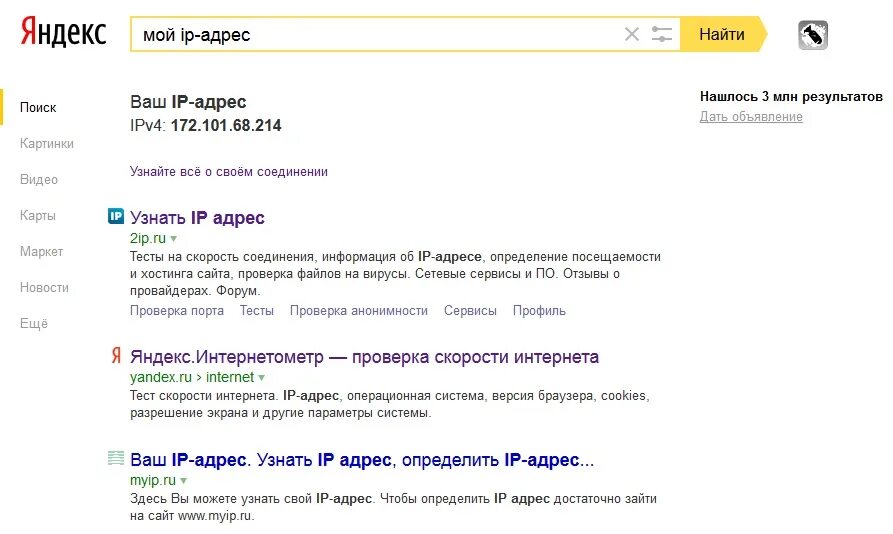
Task: Click the 2ip.ru blue IP favicon
Action: pos(116,216)
